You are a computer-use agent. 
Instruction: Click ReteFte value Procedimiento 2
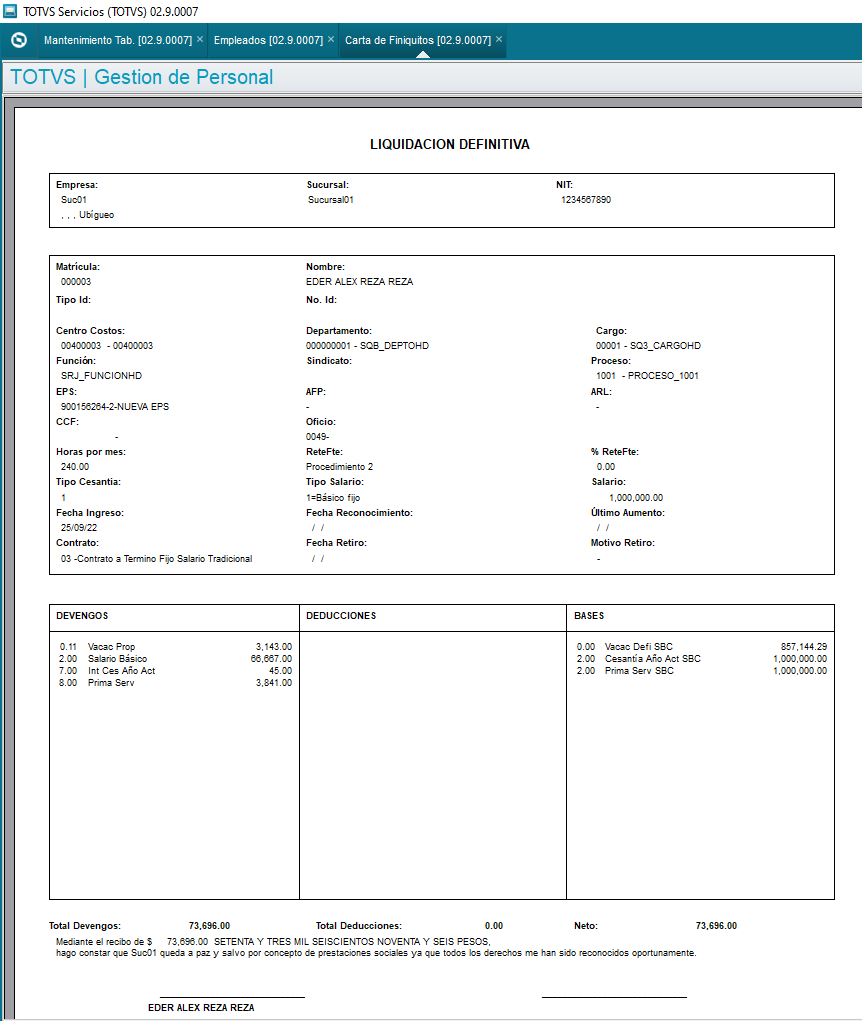pos(339,467)
